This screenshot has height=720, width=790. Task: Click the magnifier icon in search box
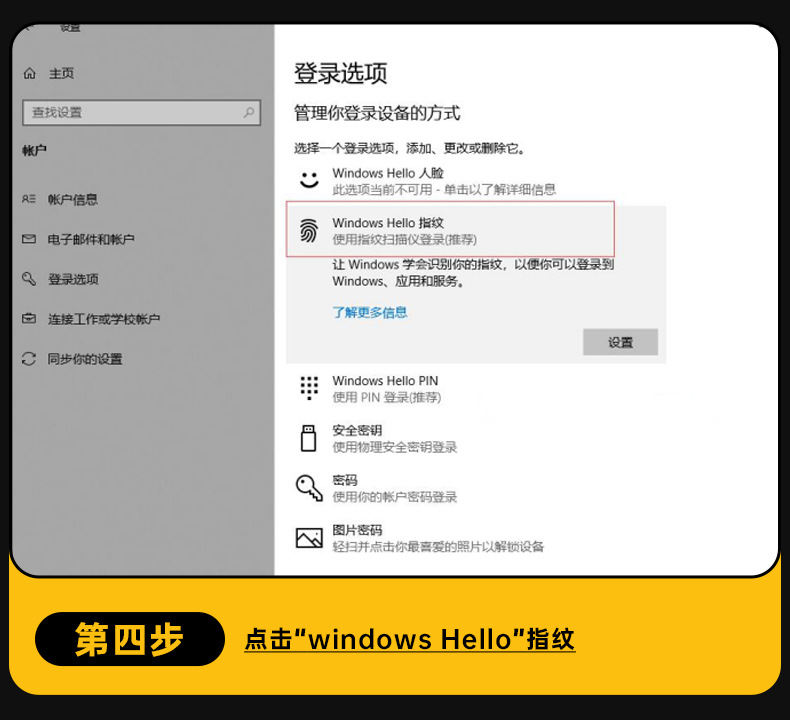(249, 112)
